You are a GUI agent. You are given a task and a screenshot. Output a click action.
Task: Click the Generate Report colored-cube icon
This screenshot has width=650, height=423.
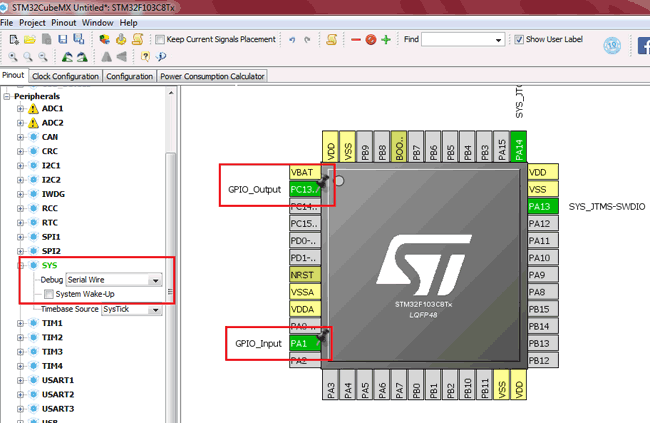(x=104, y=39)
